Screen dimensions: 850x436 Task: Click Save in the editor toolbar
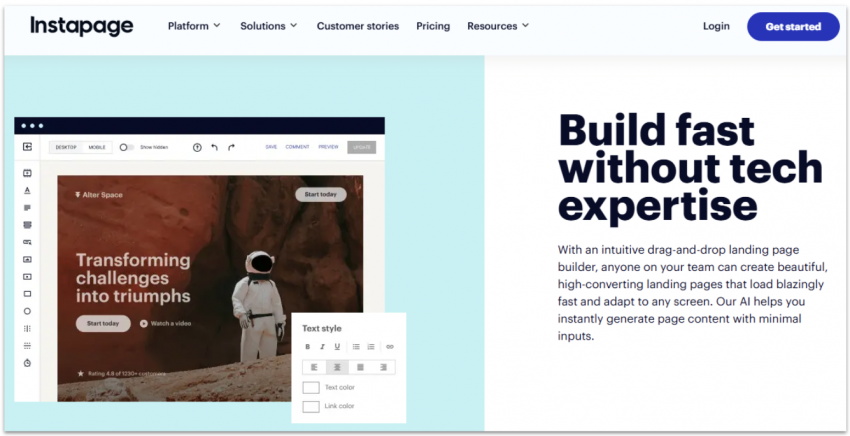(x=271, y=147)
